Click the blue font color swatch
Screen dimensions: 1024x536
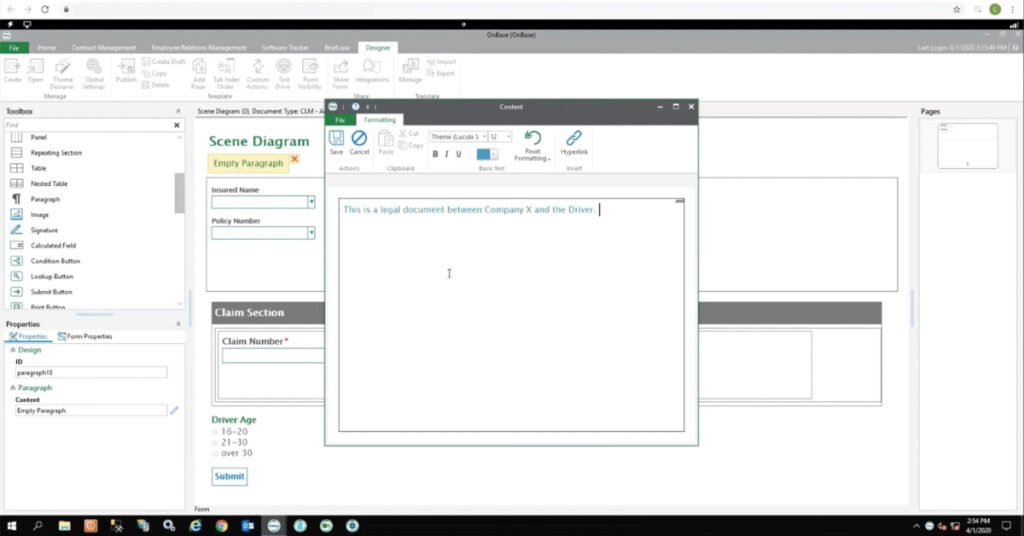[484, 154]
